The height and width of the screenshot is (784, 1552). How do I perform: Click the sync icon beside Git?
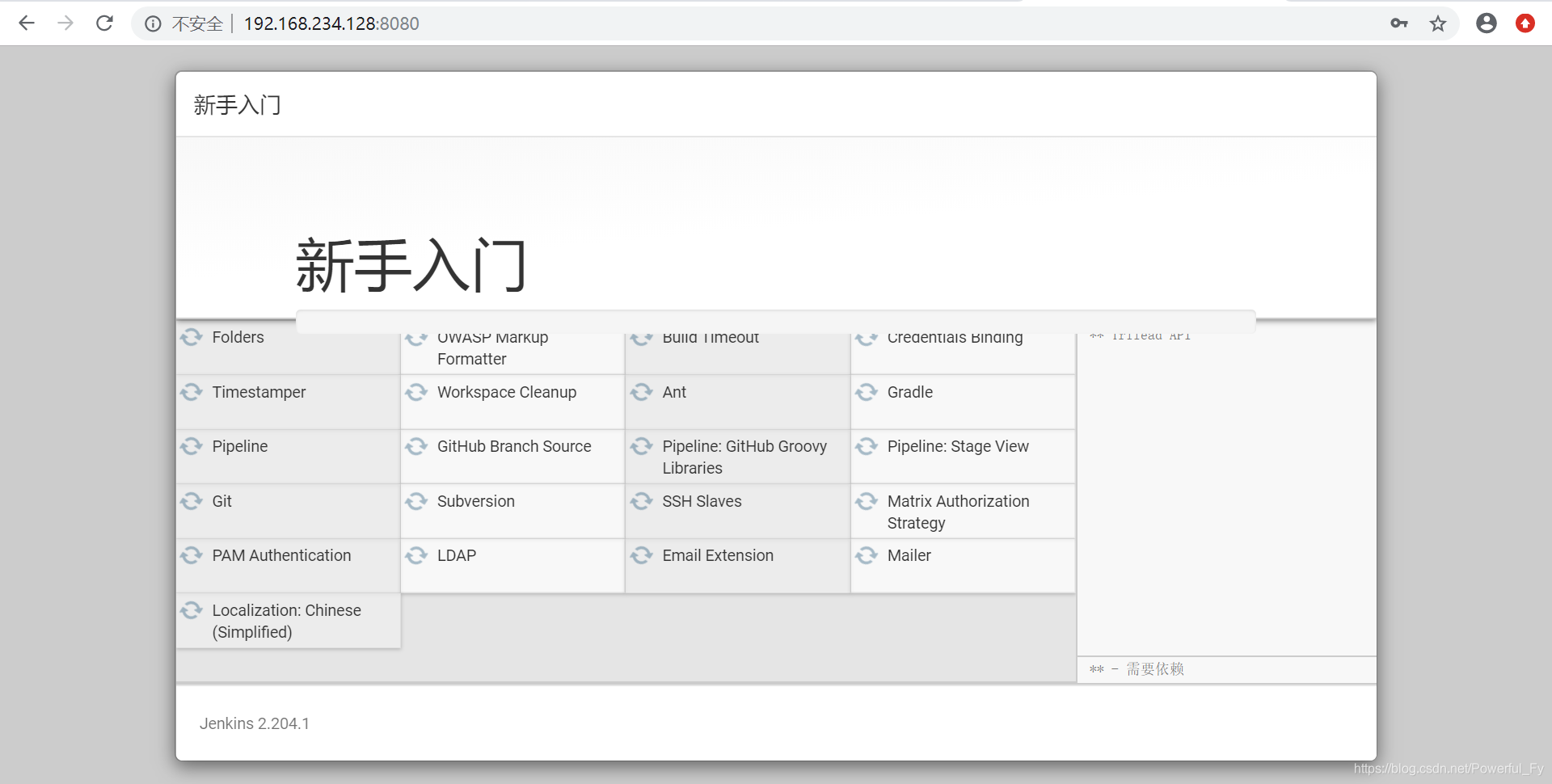192,501
